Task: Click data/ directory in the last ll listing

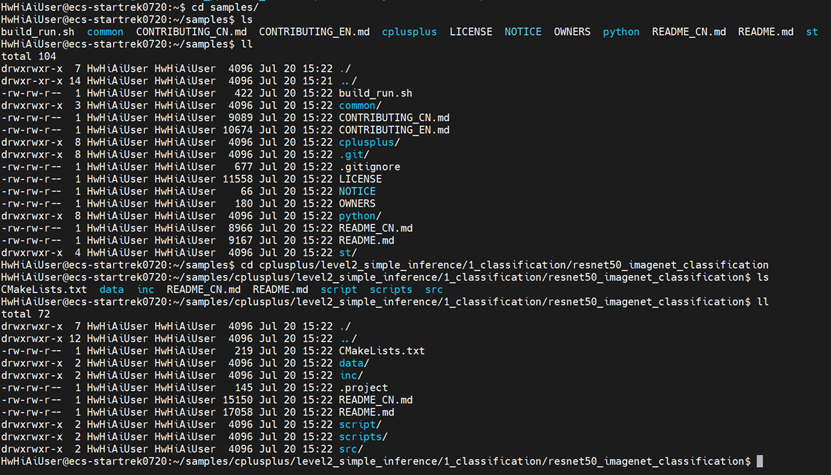Action: (x=354, y=363)
